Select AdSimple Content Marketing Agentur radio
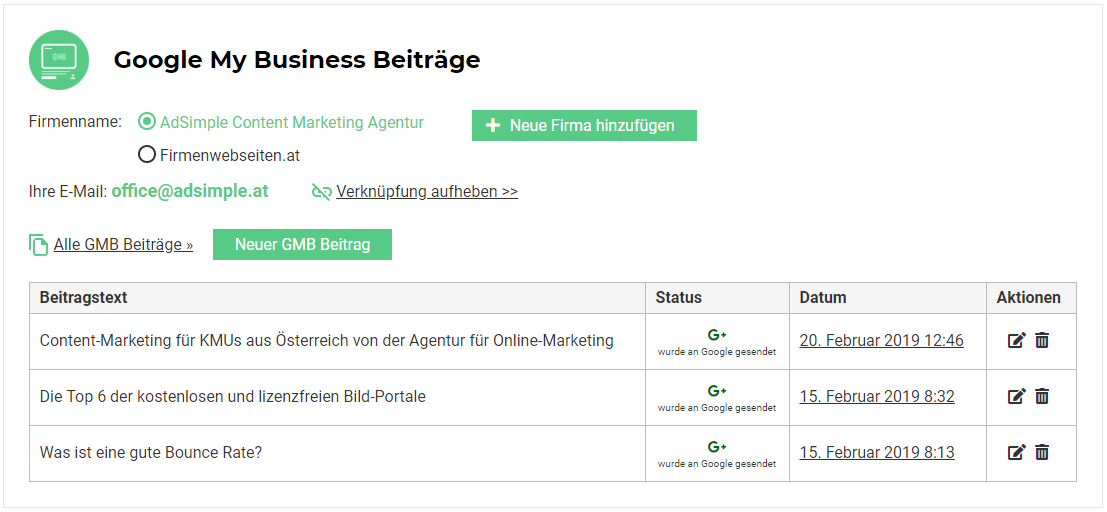The height and width of the screenshot is (512, 1107). (x=147, y=122)
